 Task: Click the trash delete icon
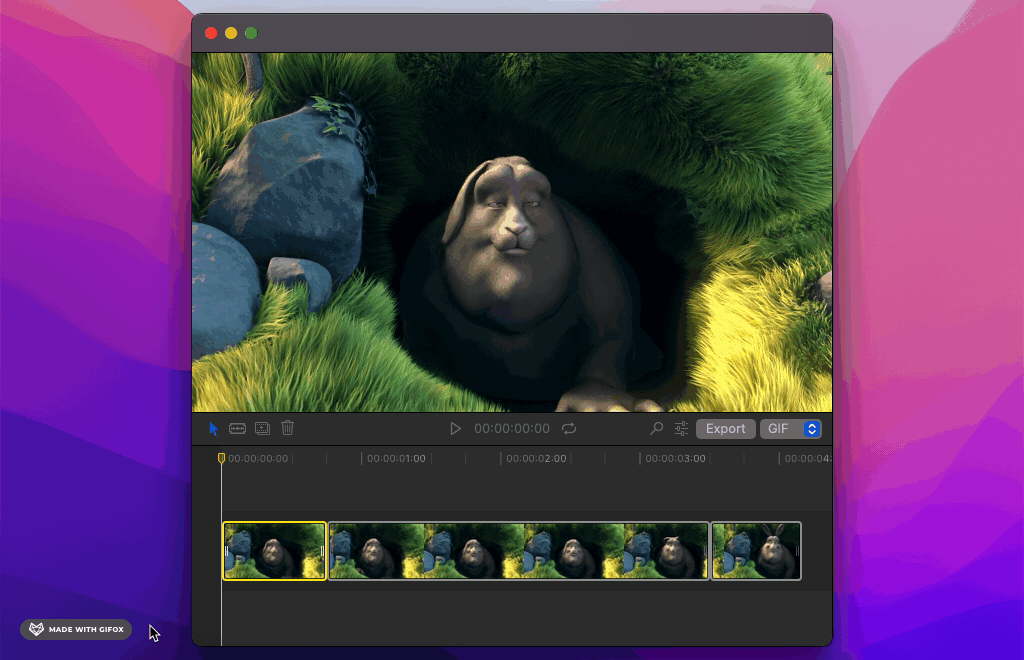point(287,428)
